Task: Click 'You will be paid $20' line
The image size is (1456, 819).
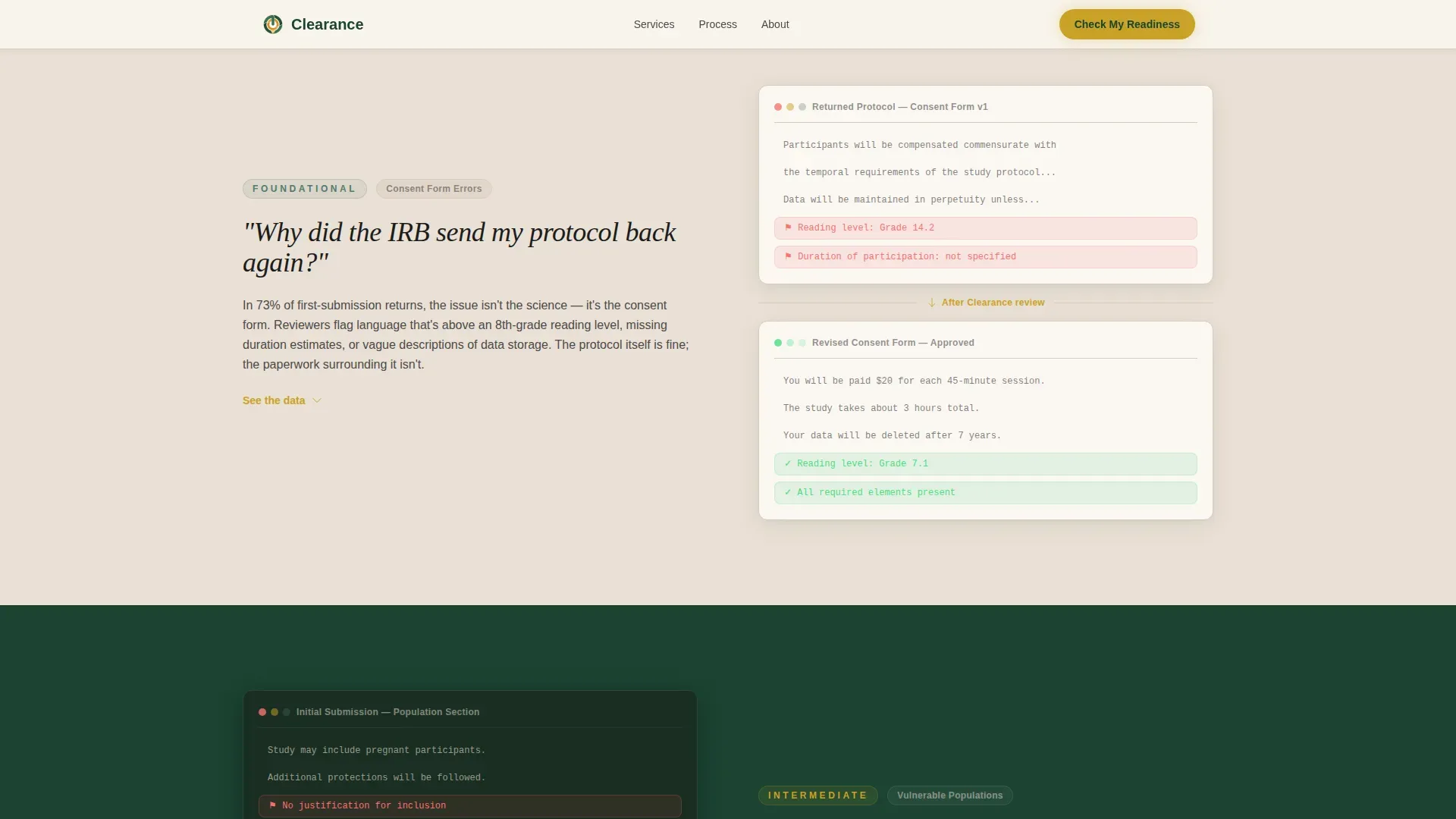Action: [914, 381]
